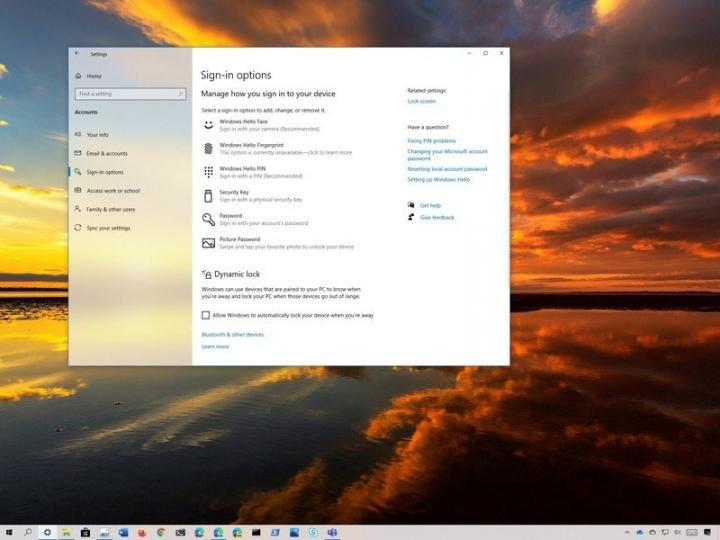Open Lock screen related setting
Viewport: 720px width, 540px height.
pos(422,101)
